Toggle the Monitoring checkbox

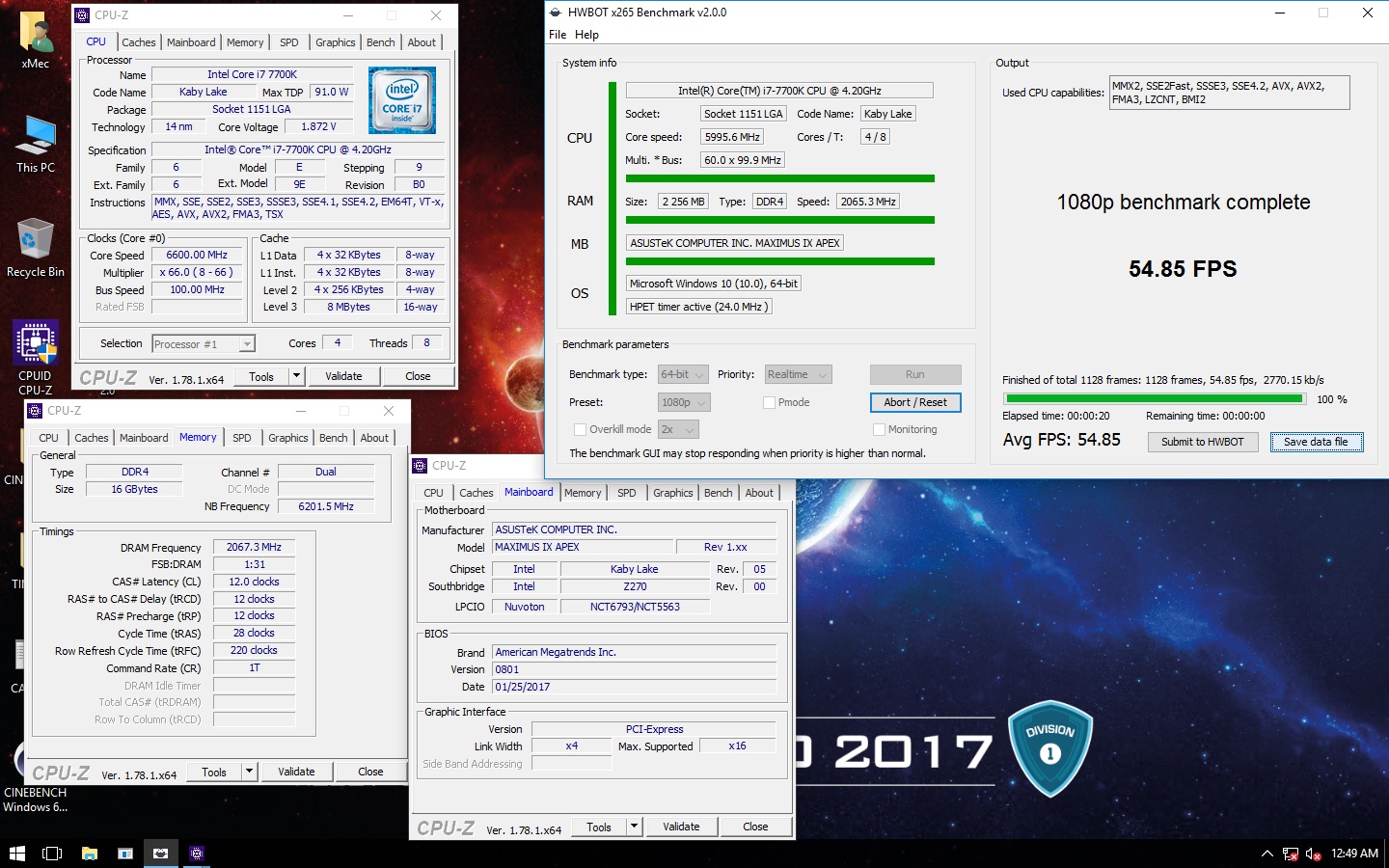879,430
